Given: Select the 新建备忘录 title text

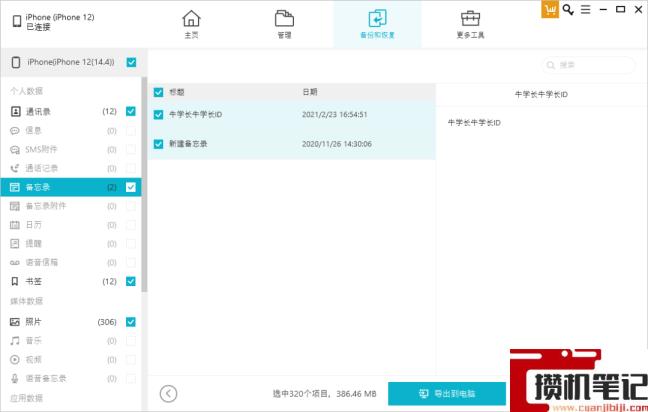Looking at the screenshot, I should coord(188,144).
